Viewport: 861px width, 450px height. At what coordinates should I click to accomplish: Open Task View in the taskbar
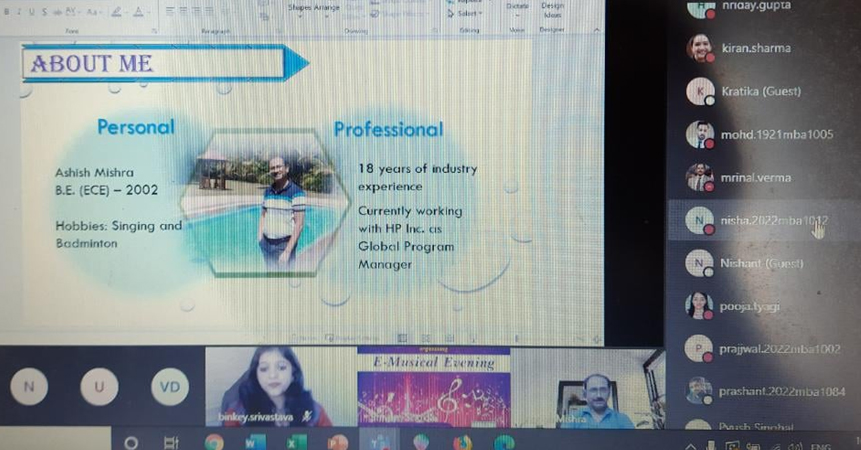click(171, 442)
